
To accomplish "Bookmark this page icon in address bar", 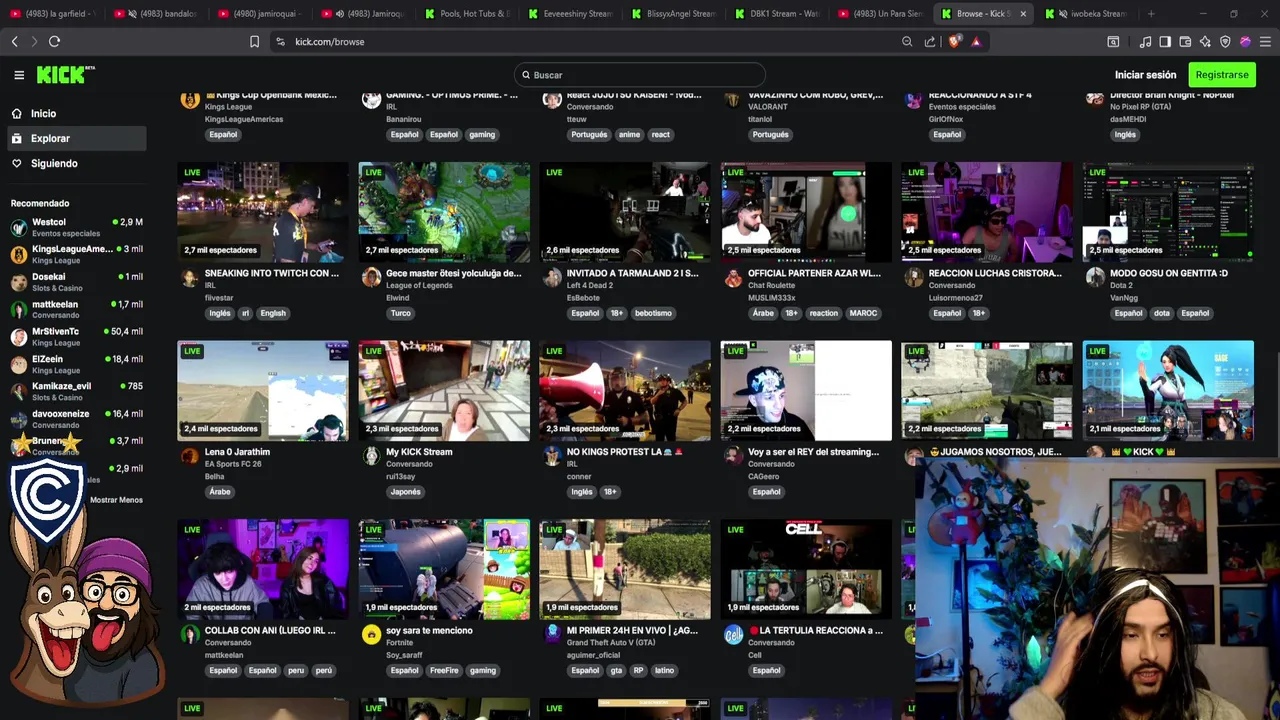I will click(x=254, y=41).
